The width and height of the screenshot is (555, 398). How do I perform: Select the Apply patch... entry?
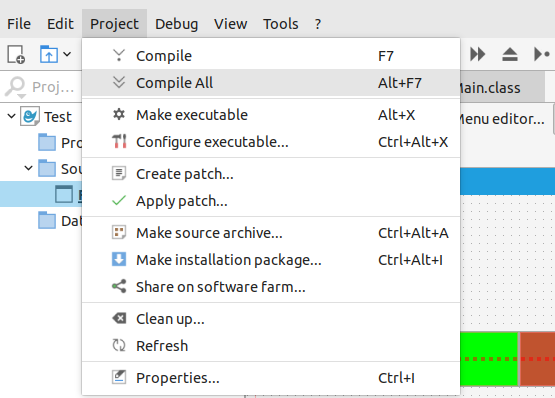(x=271, y=201)
